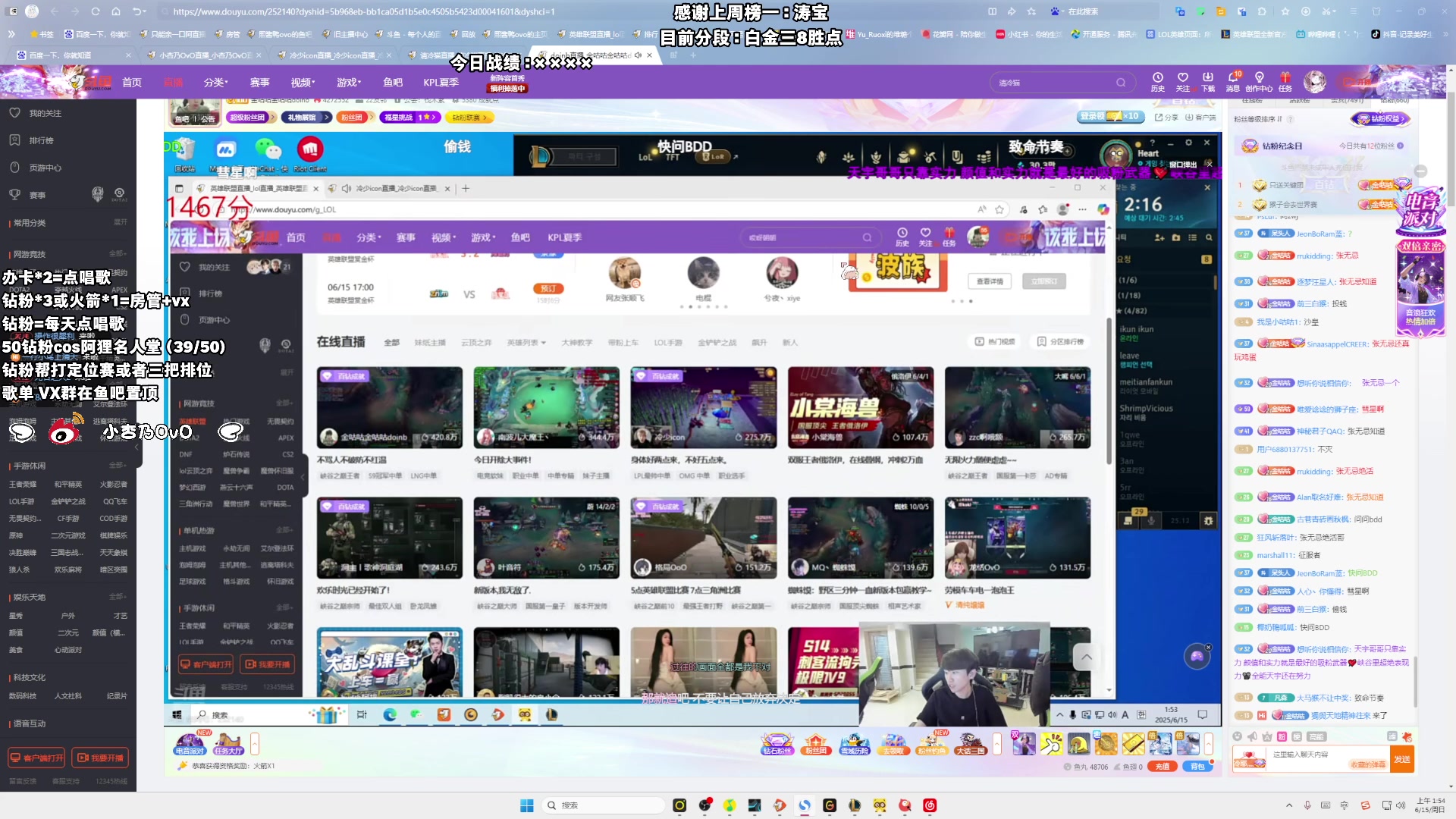Expand the 游戏 dropdown in Douyu navigation
Image resolution: width=1456 pixels, height=819 pixels.
349,83
